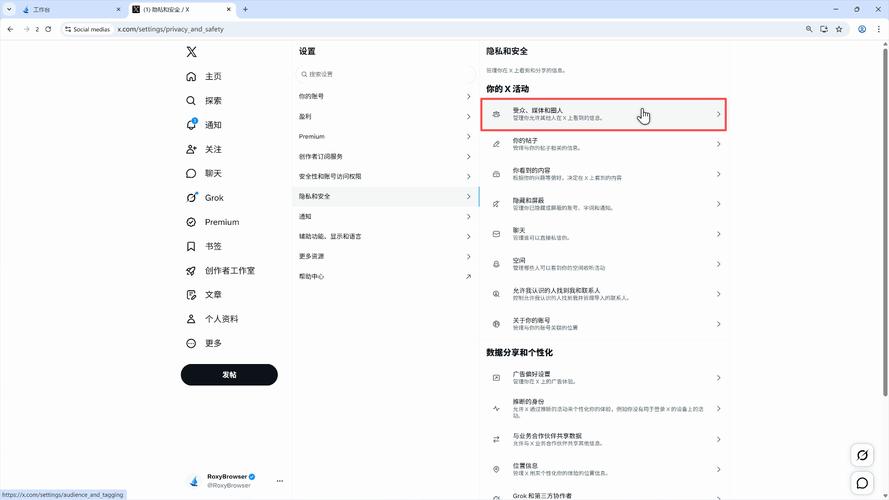Viewport: 889px width, 500px height.
Task: Click the mute icon beside 隐藏和屏蔽
Action: [x=496, y=204]
